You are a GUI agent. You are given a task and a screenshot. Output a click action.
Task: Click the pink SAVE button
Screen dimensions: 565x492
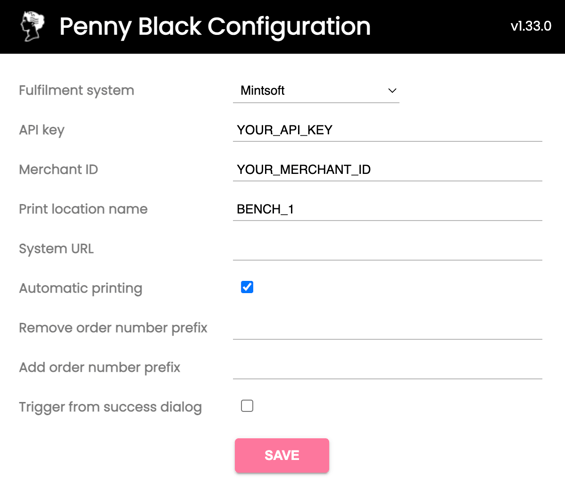[282, 455]
